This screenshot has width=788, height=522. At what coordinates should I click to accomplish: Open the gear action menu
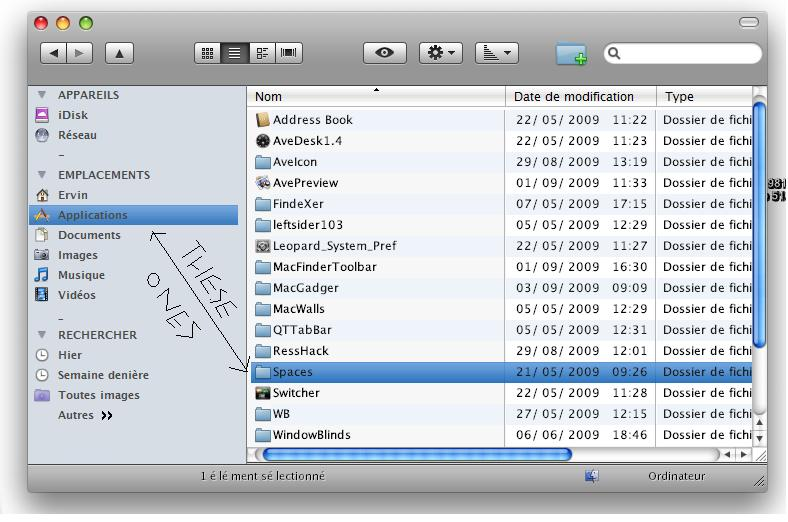coord(441,53)
